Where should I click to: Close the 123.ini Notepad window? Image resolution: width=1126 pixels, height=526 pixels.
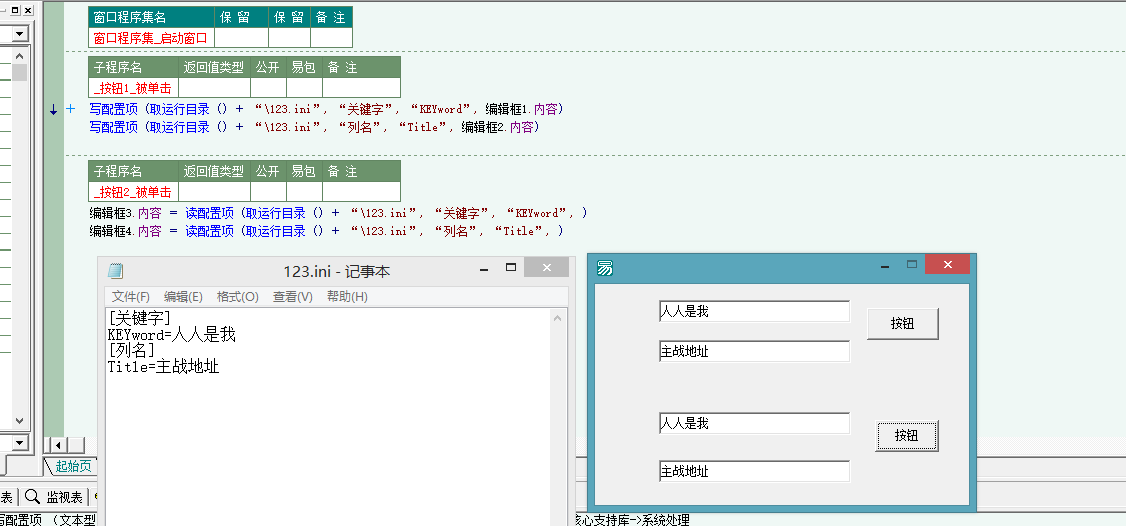click(546, 267)
